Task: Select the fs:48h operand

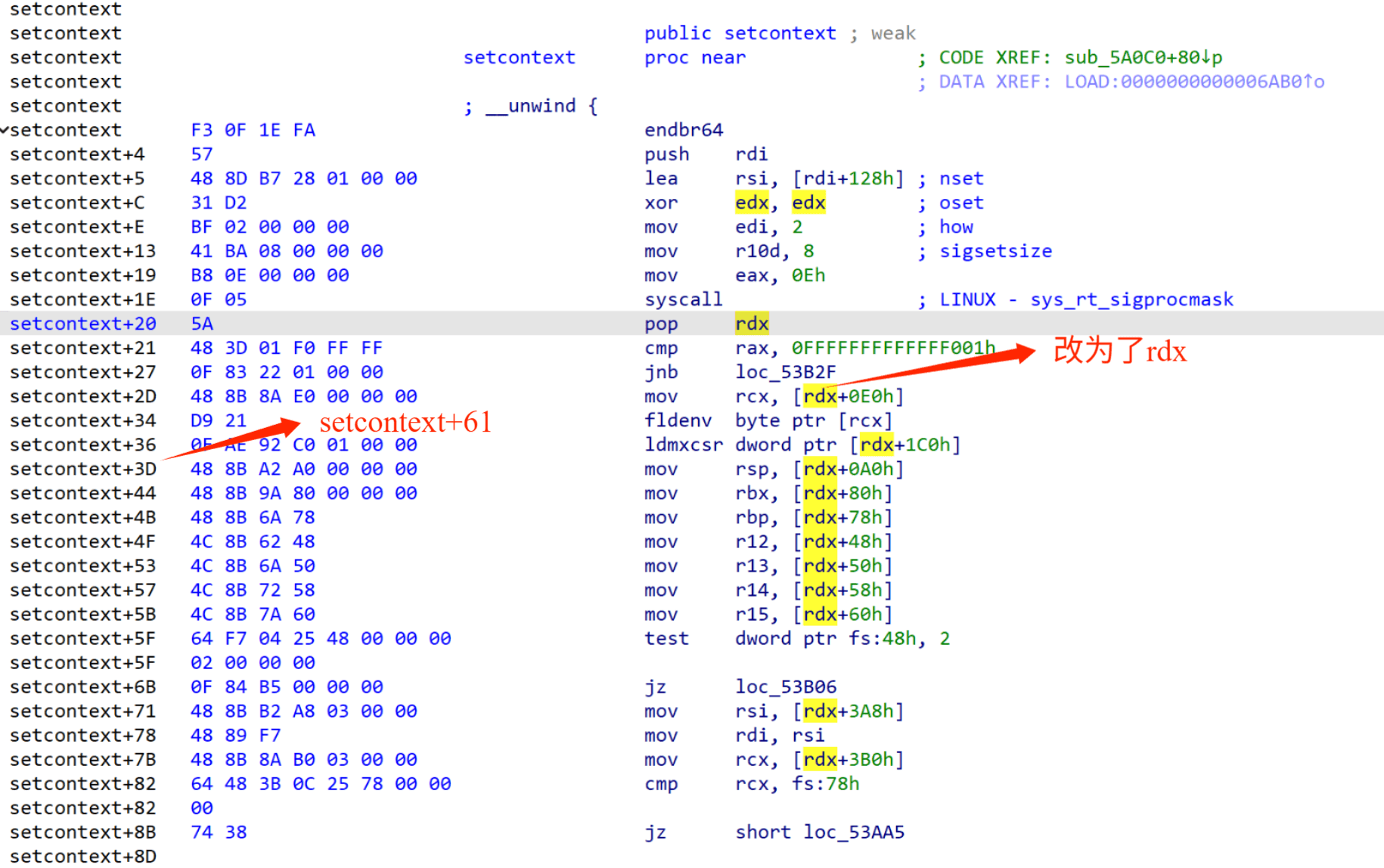Action: (x=882, y=638)
